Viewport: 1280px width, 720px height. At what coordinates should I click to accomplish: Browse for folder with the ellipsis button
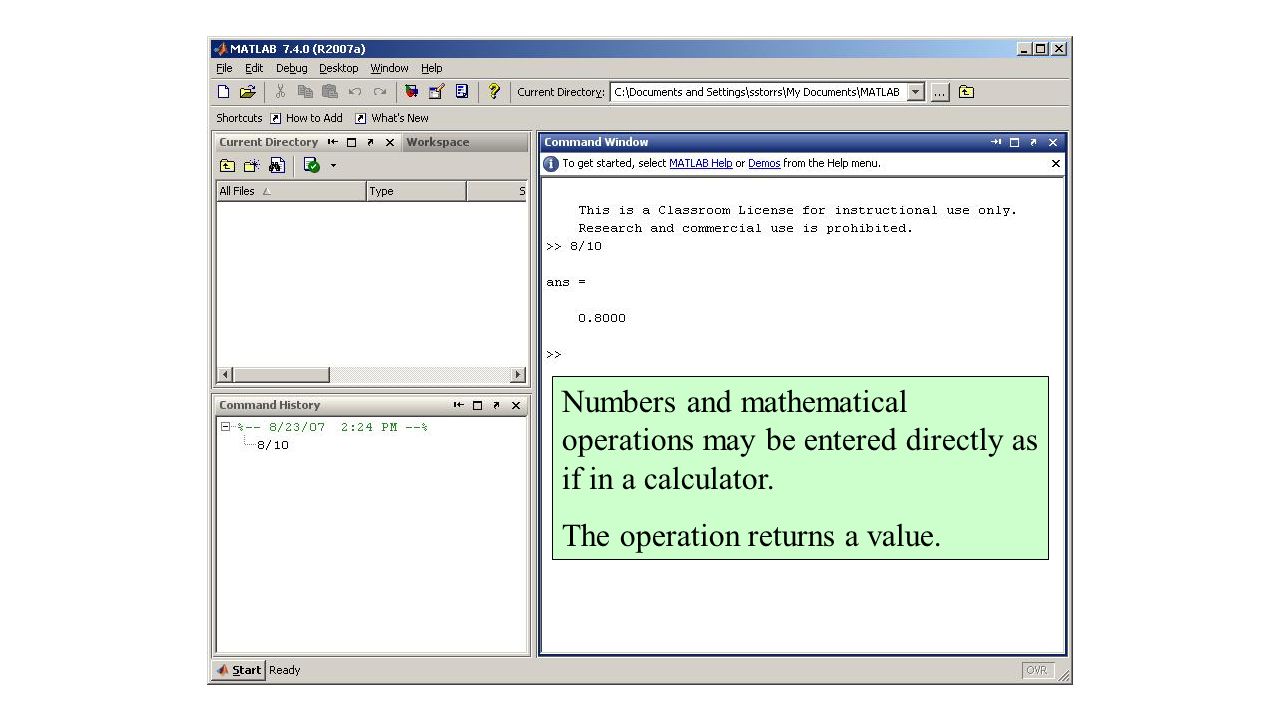940,92
